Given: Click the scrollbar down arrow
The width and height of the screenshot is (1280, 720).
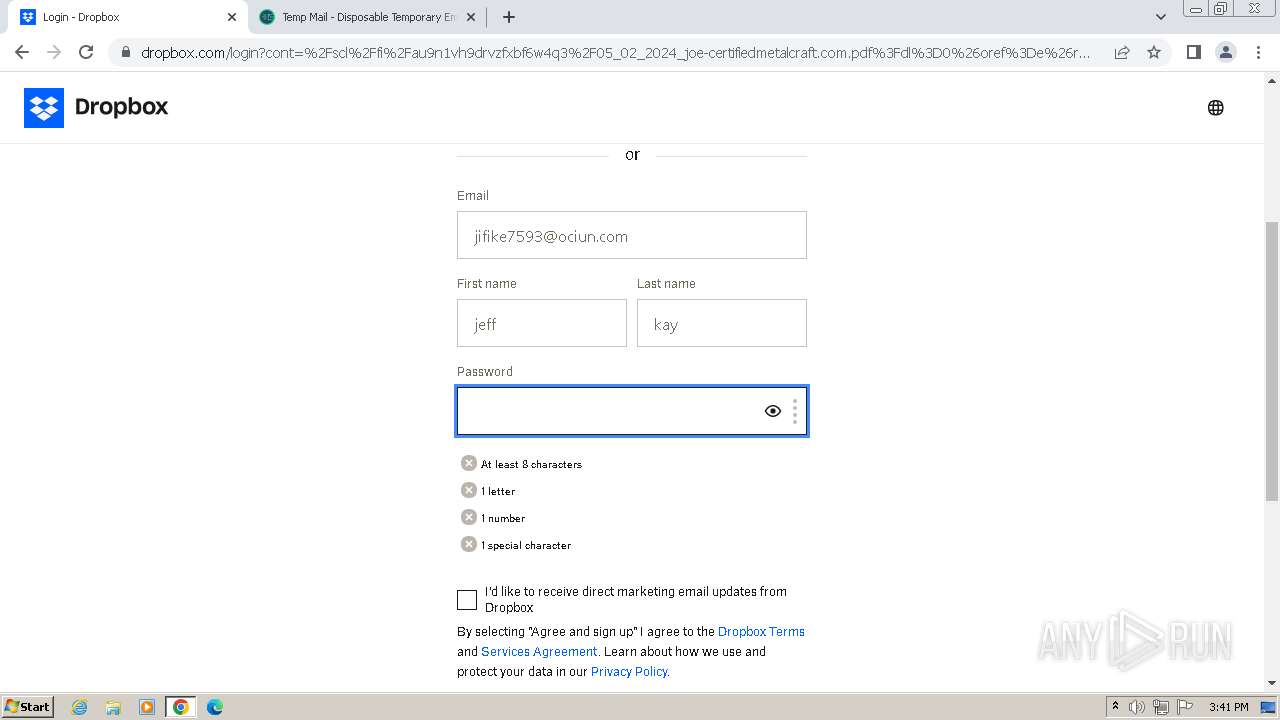Looking at the screenshot, I should (1272, 683).
